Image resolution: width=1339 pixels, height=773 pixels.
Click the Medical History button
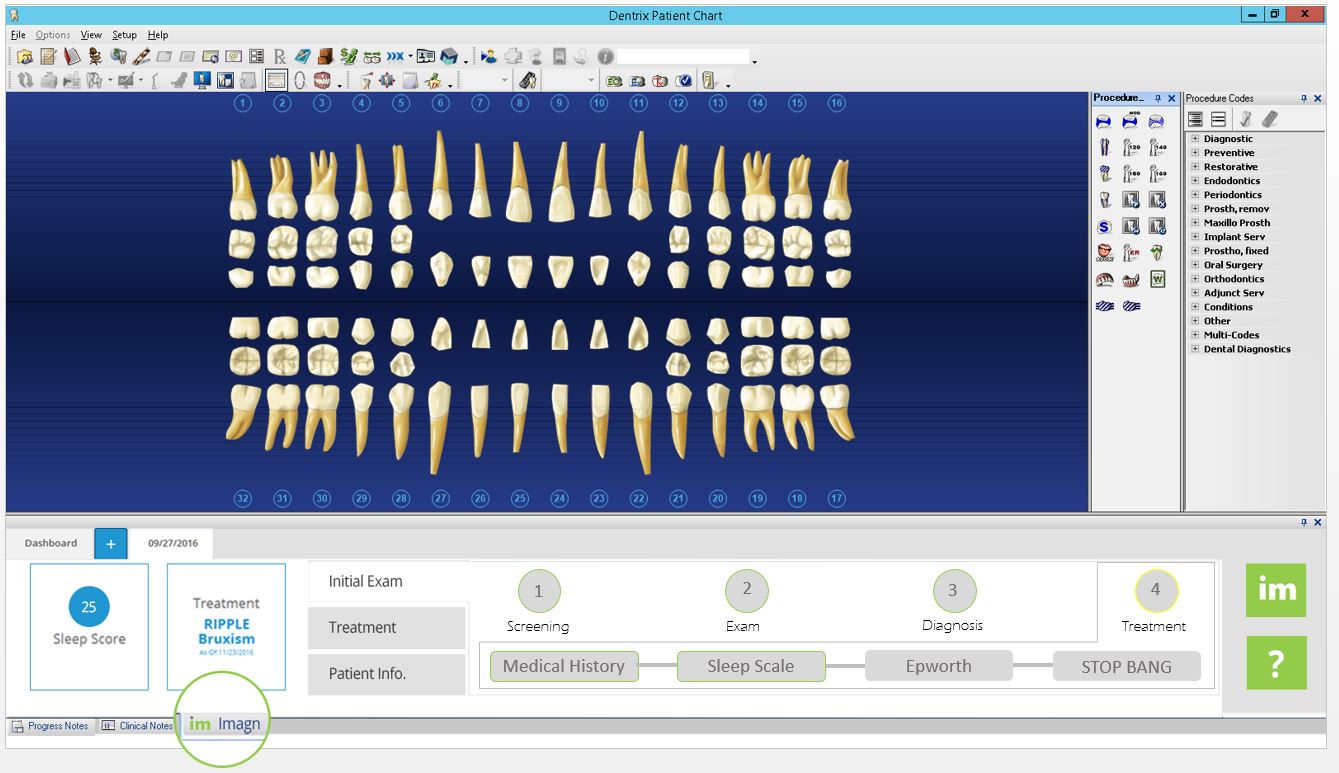point(564,666)
